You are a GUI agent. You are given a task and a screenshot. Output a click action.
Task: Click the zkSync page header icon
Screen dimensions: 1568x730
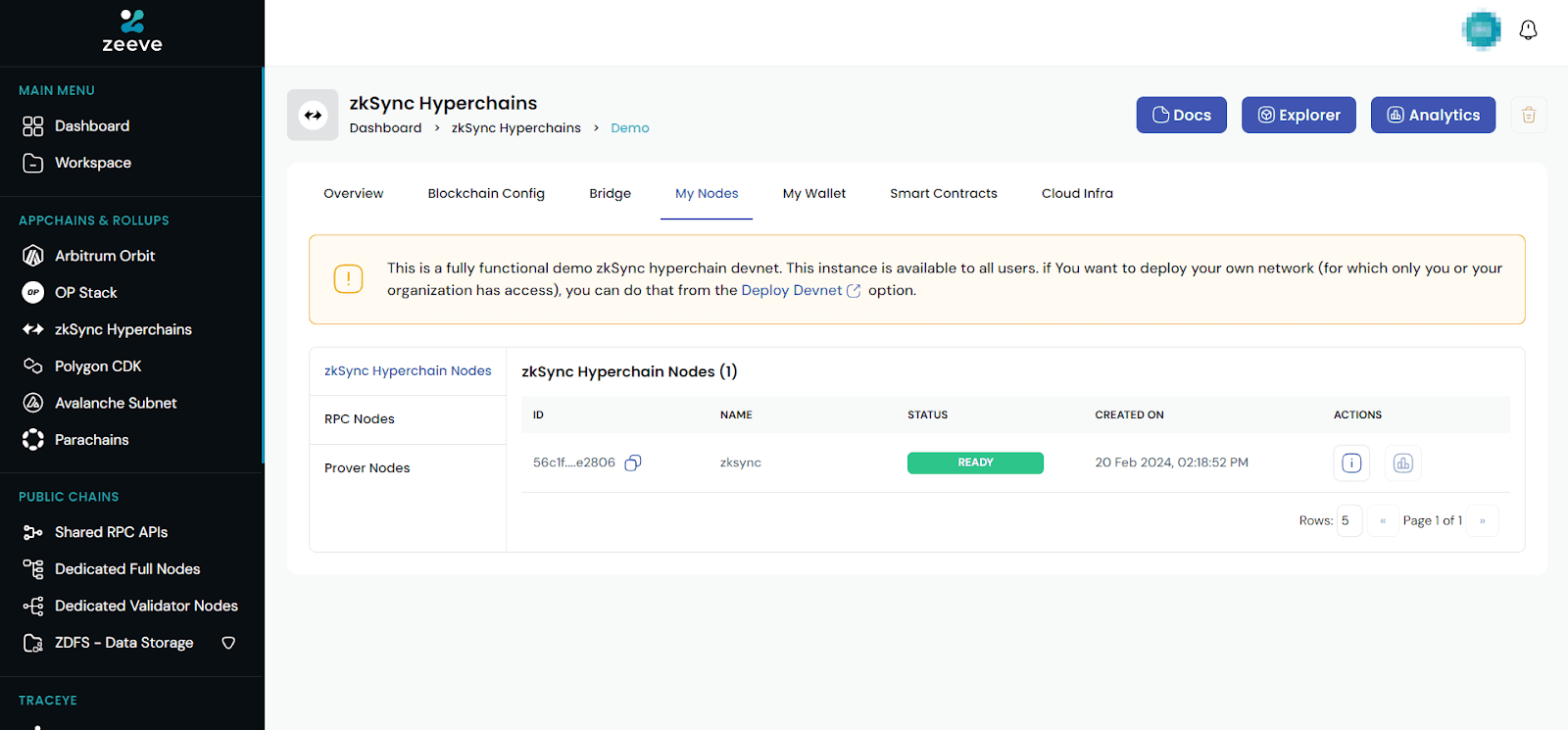(313, 115)
